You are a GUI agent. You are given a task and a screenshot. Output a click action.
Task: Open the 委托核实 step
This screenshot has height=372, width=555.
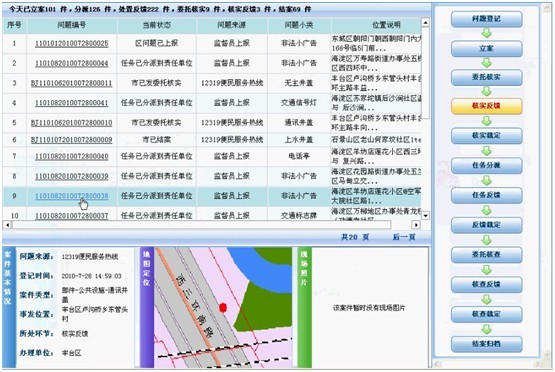click(x=486, y=77)
